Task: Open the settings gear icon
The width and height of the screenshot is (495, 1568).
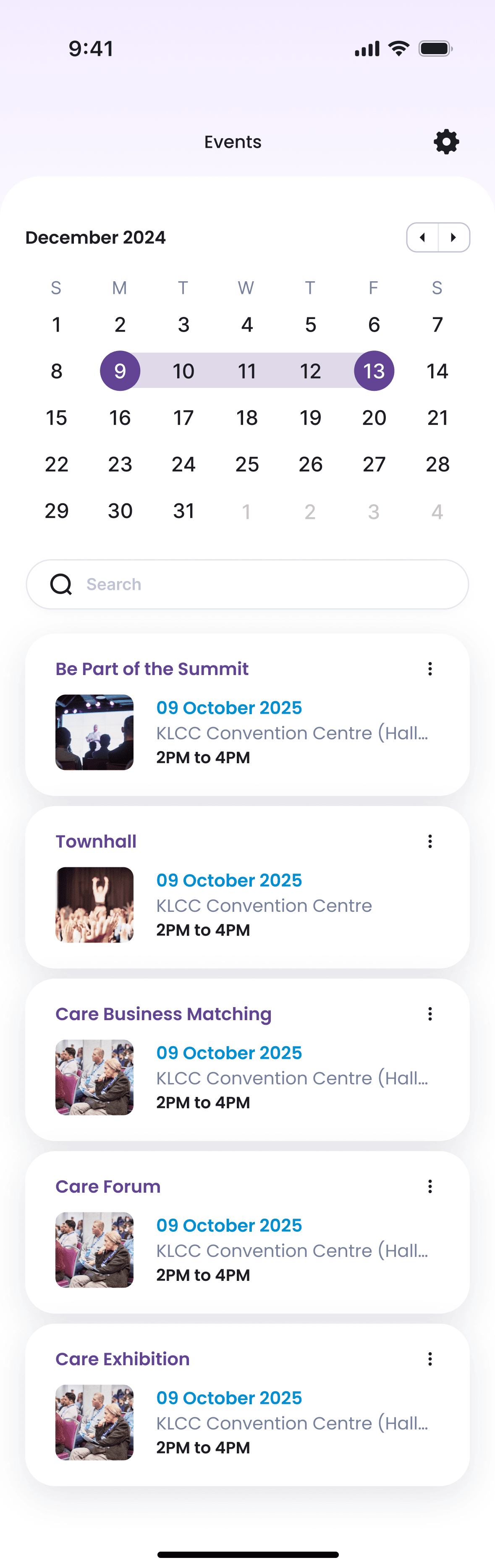Action: (446, 142)
